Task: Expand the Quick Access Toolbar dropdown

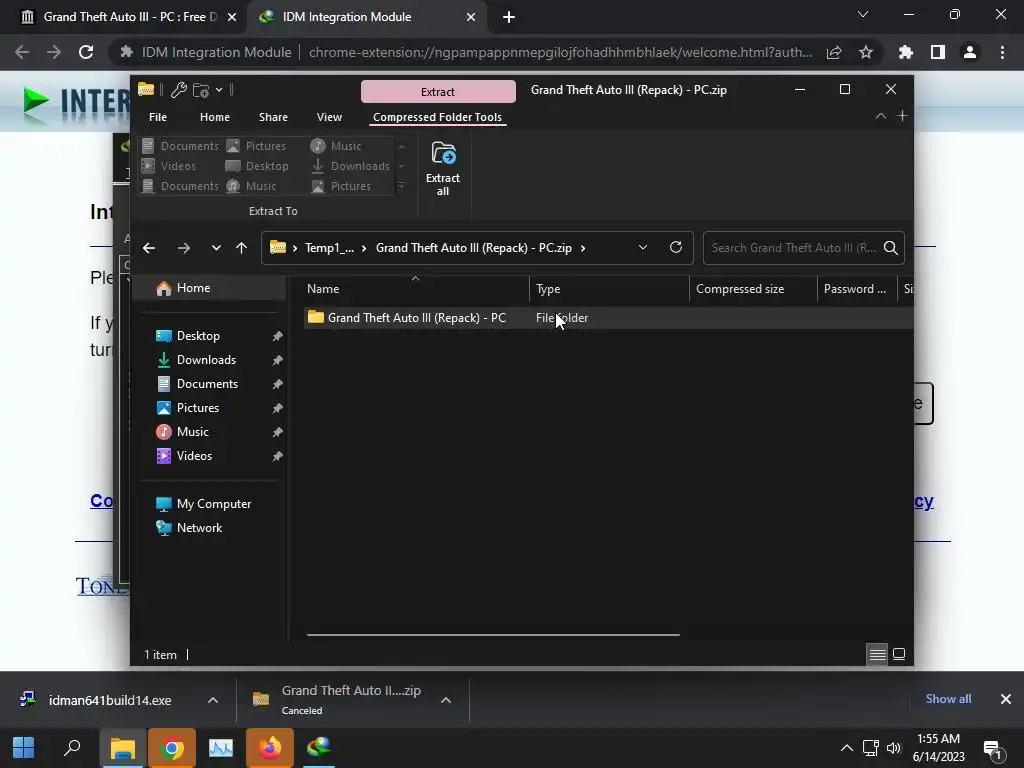Action: point(219,90)
